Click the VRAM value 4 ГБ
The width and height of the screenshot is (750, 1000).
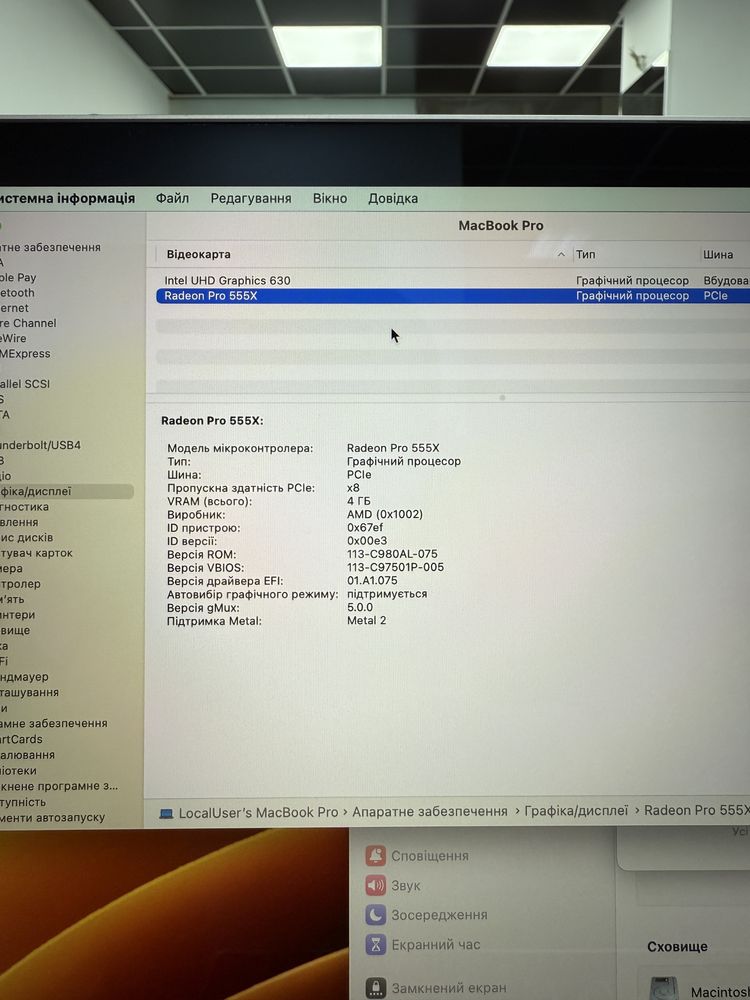(x=358, y=501)
